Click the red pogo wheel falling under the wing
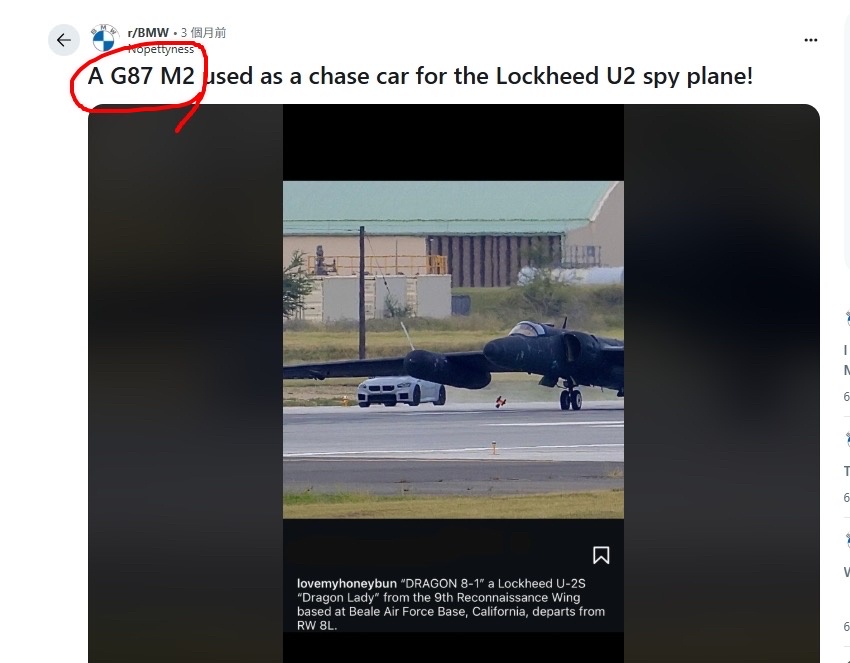Image resolution: width=850 pixels, height=663 pixels. (x=500, y=402)
